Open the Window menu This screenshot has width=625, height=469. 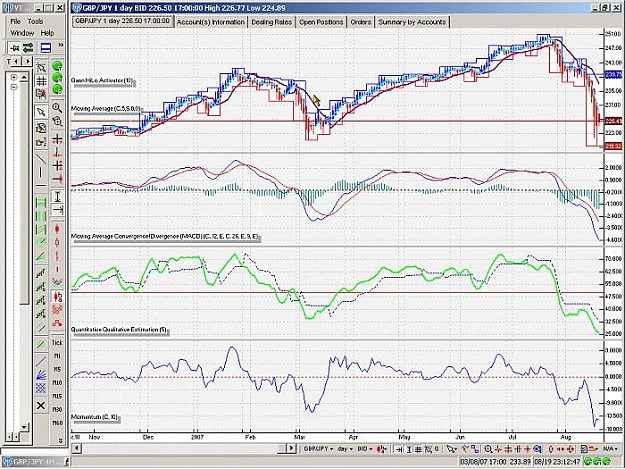click(22, 33)
